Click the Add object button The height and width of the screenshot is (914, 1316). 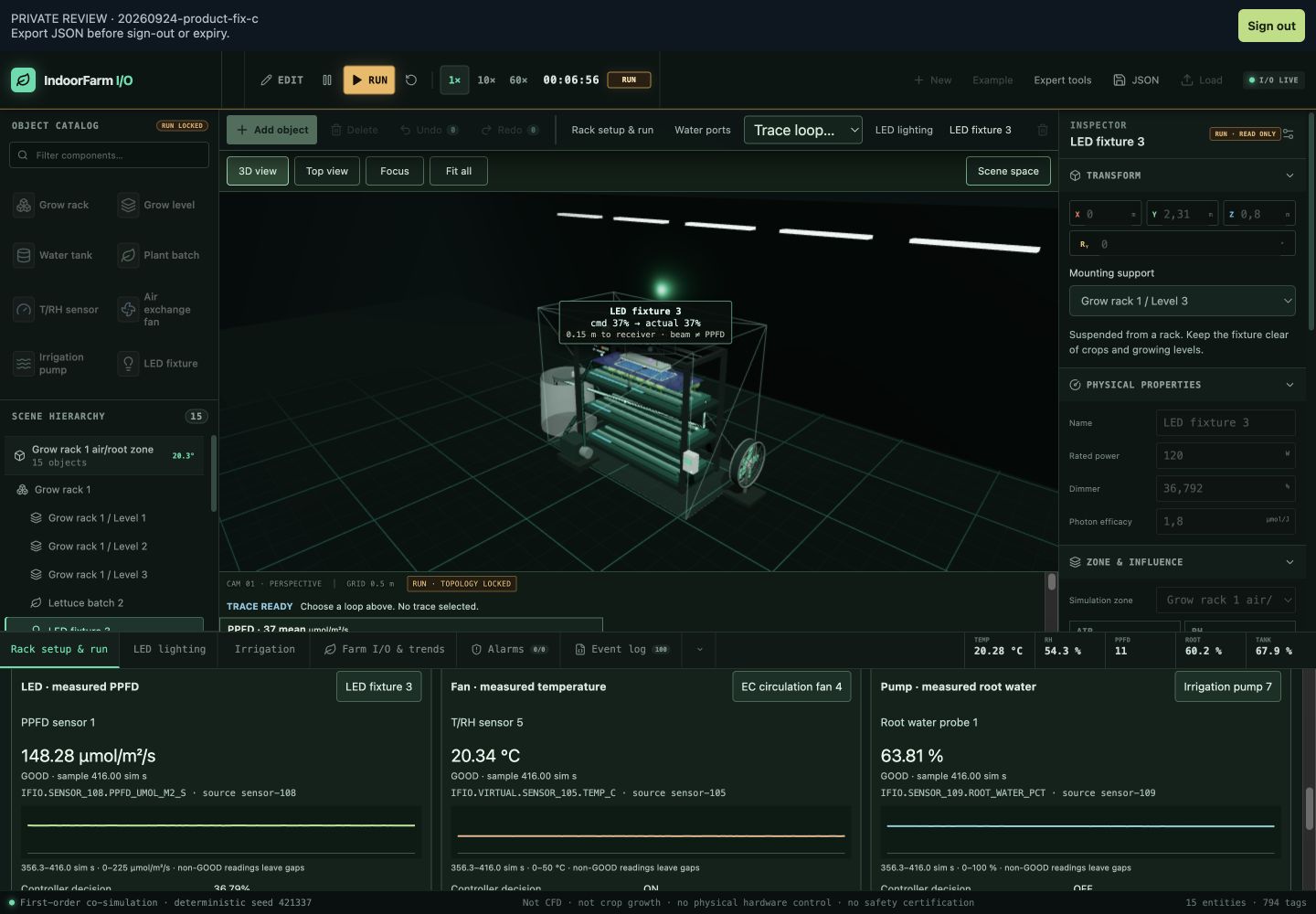click(271, 130)
